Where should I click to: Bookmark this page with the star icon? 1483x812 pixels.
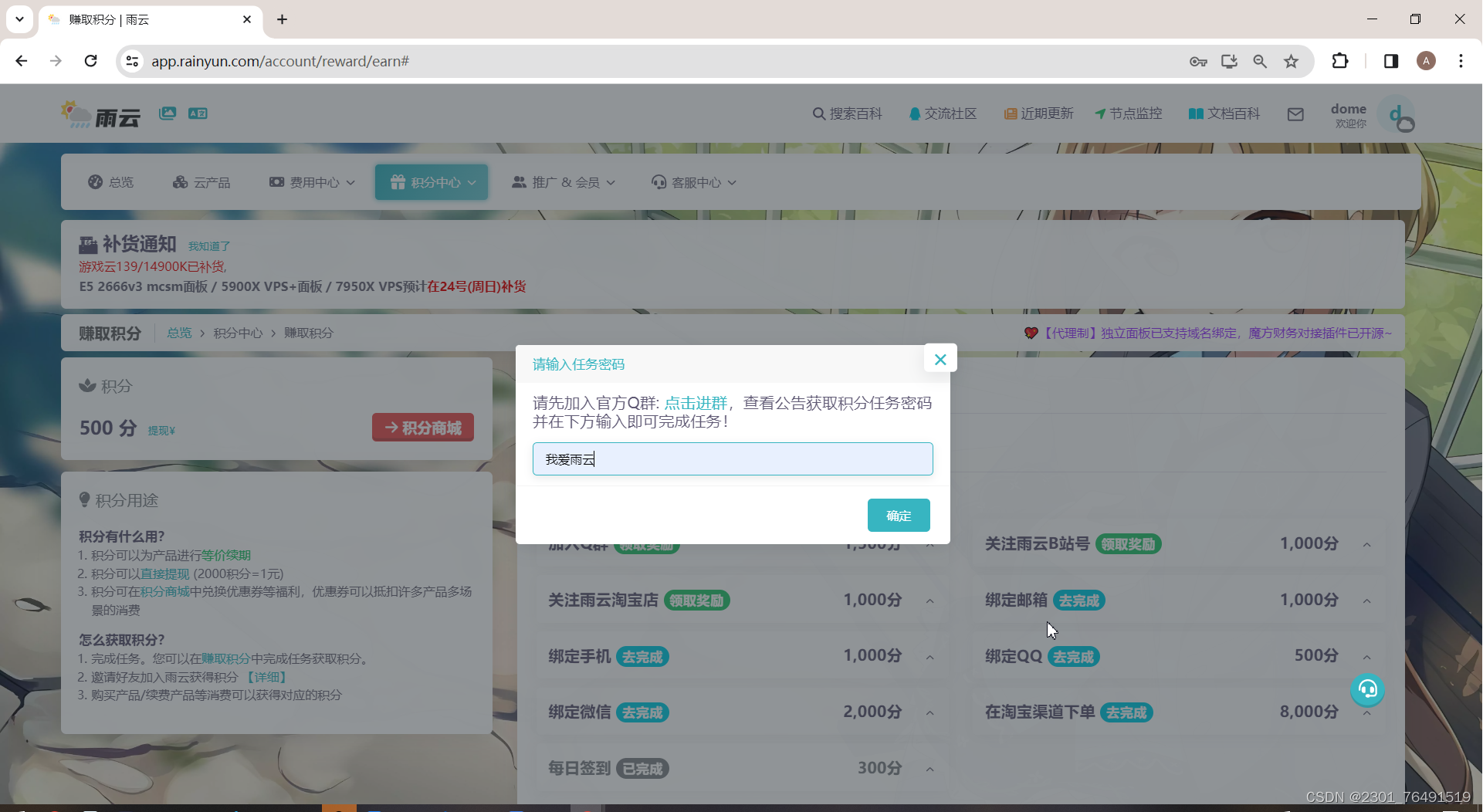(x=1291, y=61)
